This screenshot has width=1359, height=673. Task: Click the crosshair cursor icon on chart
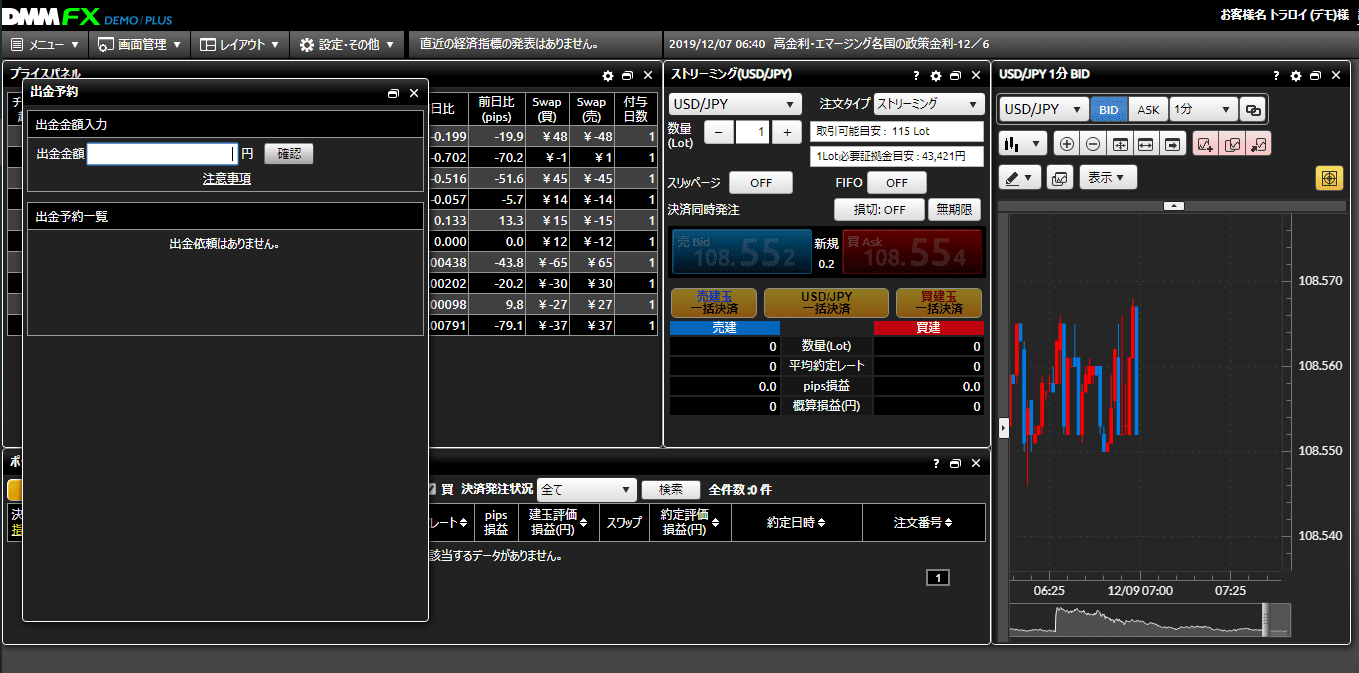pos(1328,178)
